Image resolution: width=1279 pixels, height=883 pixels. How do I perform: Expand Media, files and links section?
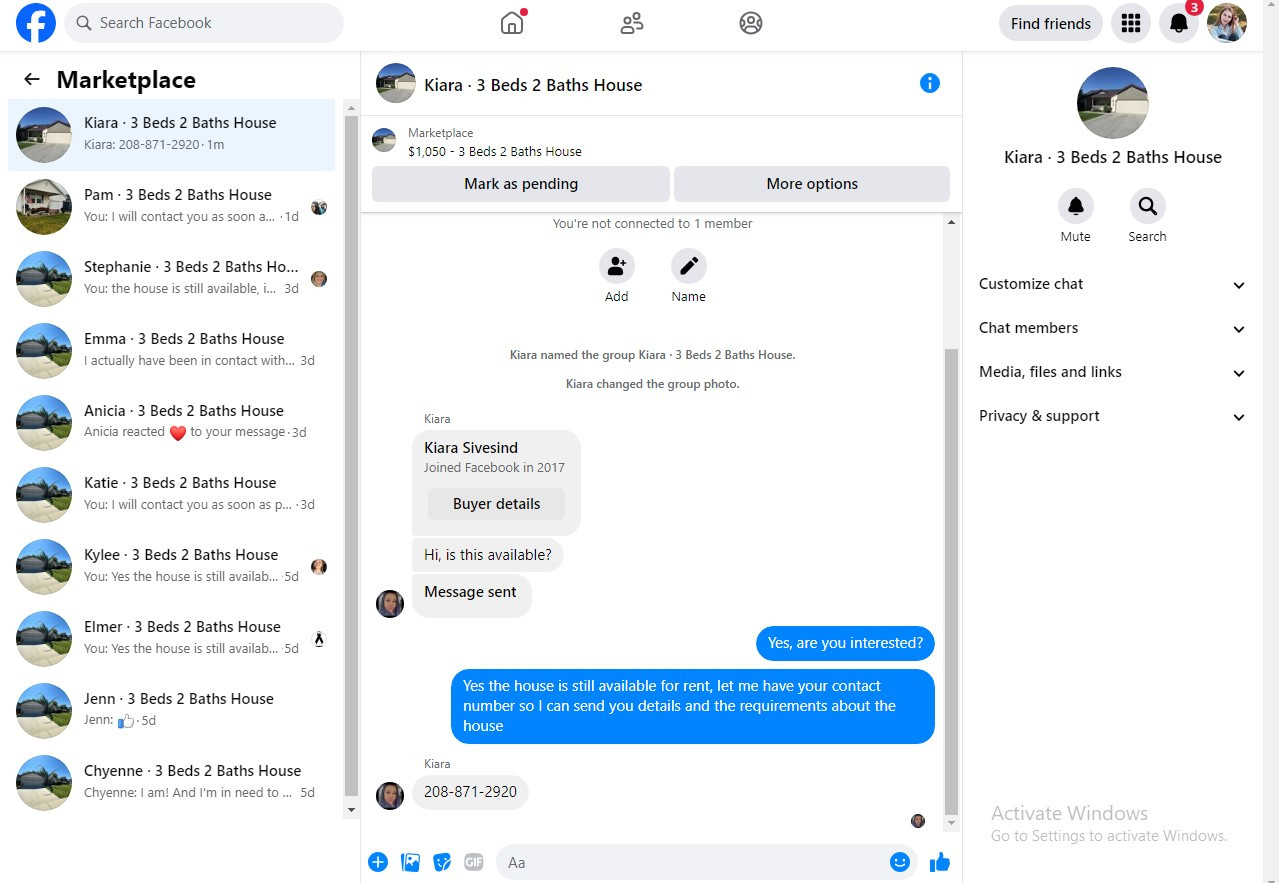point(1113,372)
